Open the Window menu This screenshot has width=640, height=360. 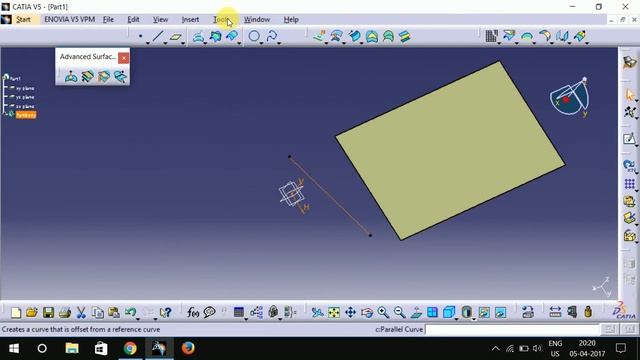pos(257,19)
